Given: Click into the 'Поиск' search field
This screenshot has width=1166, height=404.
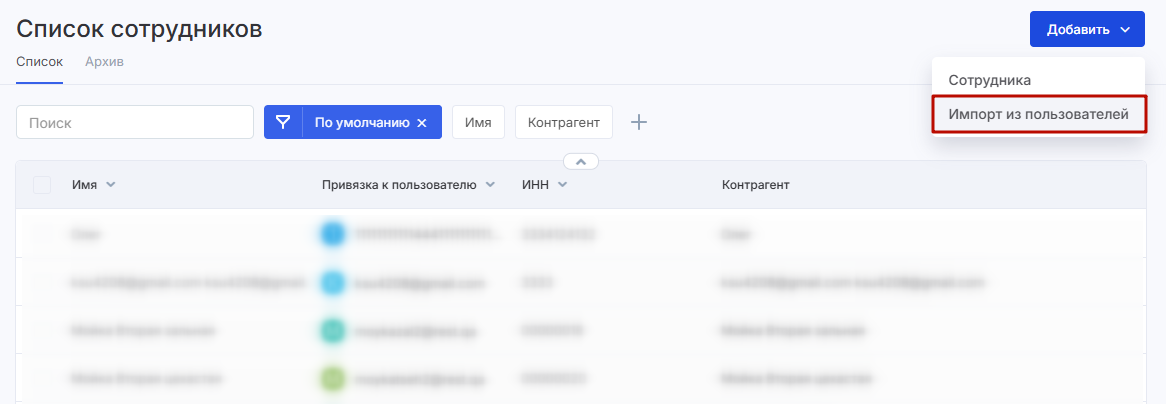Looking at the screenshot, I should click(x=135, y=122).
